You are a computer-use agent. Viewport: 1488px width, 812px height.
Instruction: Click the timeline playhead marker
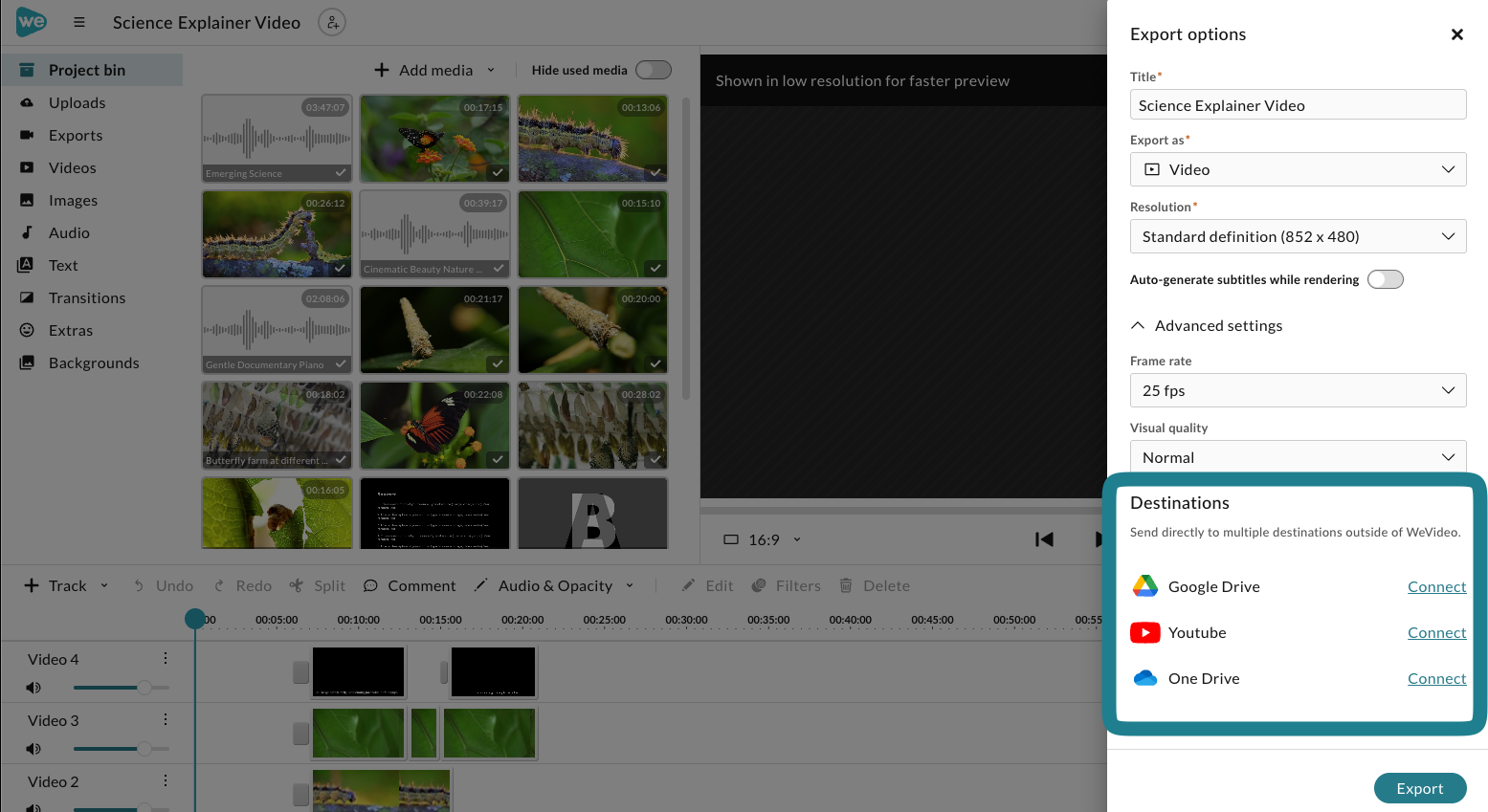click(195, 619)
